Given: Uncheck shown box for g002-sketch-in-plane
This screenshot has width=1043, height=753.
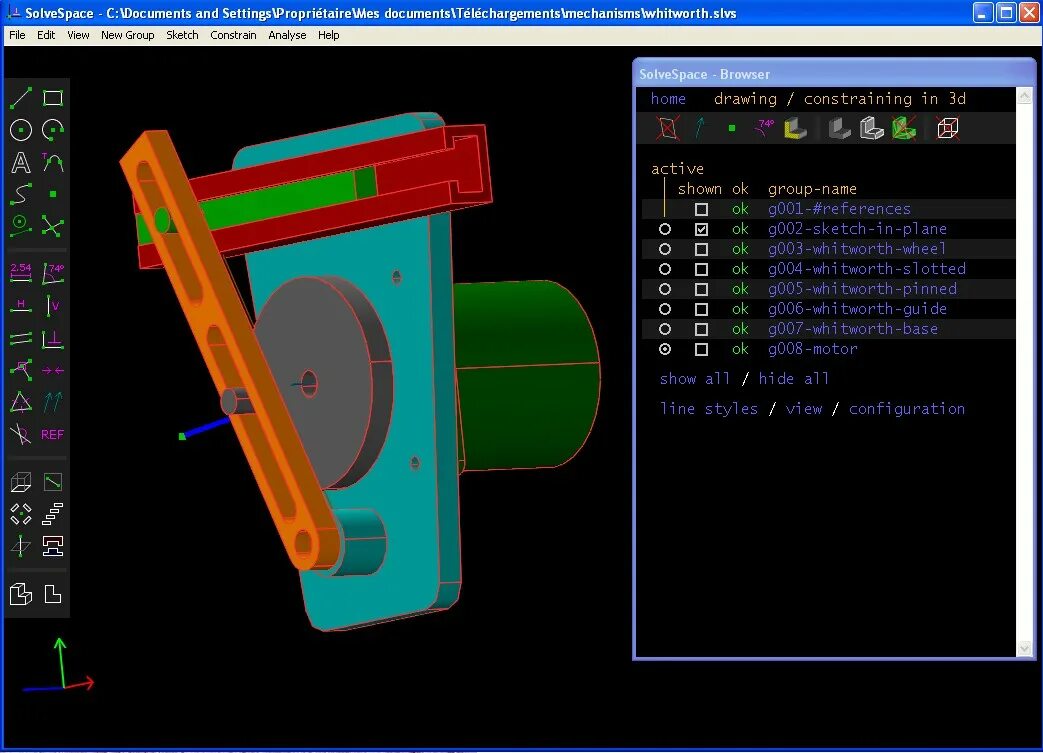Looking at the screenshot, I should tap(701, 229).
